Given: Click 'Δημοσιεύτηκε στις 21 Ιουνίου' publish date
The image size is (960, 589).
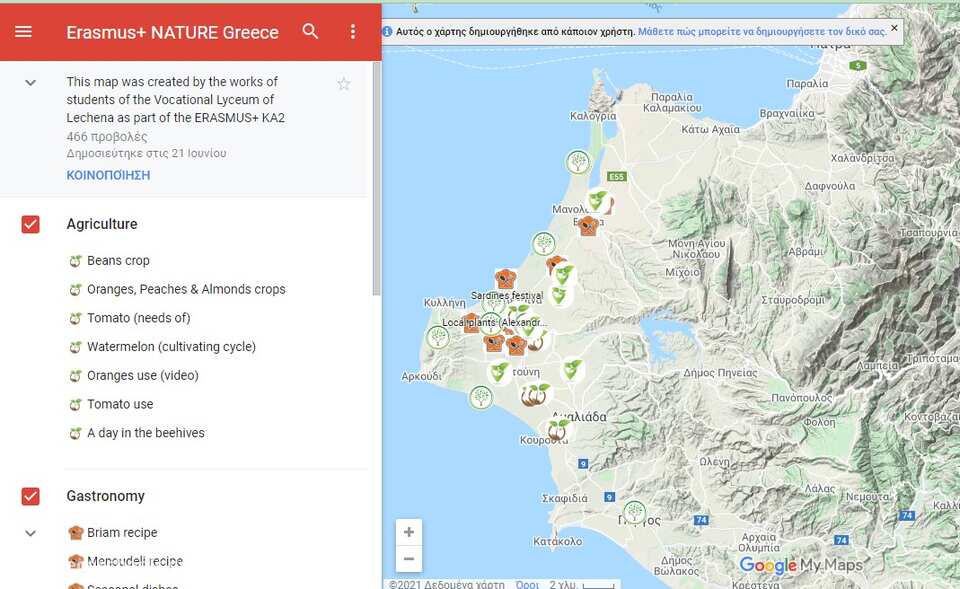Looking at the screenshot, I should pyautogui.click(x=146, y=153).
